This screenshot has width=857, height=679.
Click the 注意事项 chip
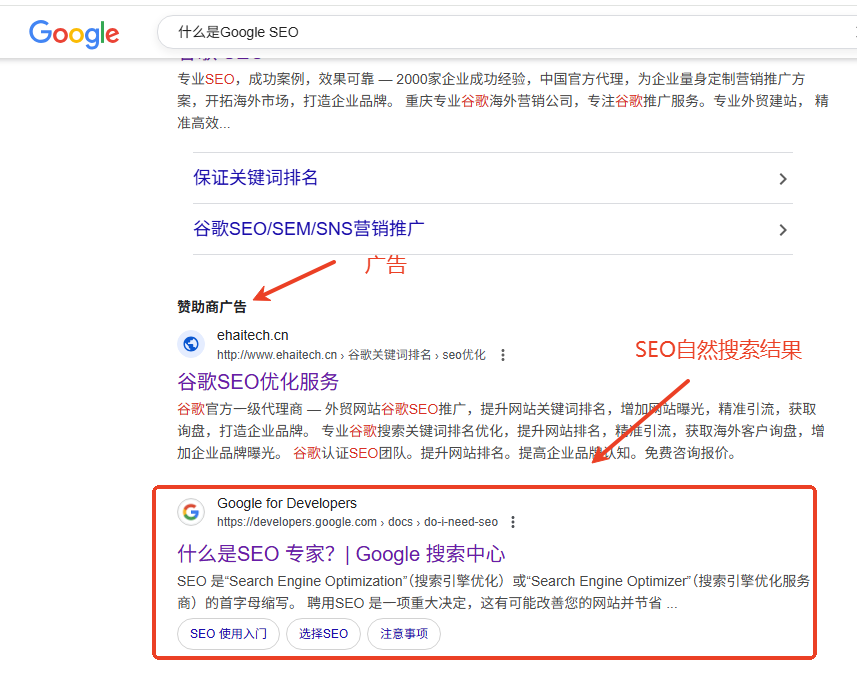[x=404, y=634]
